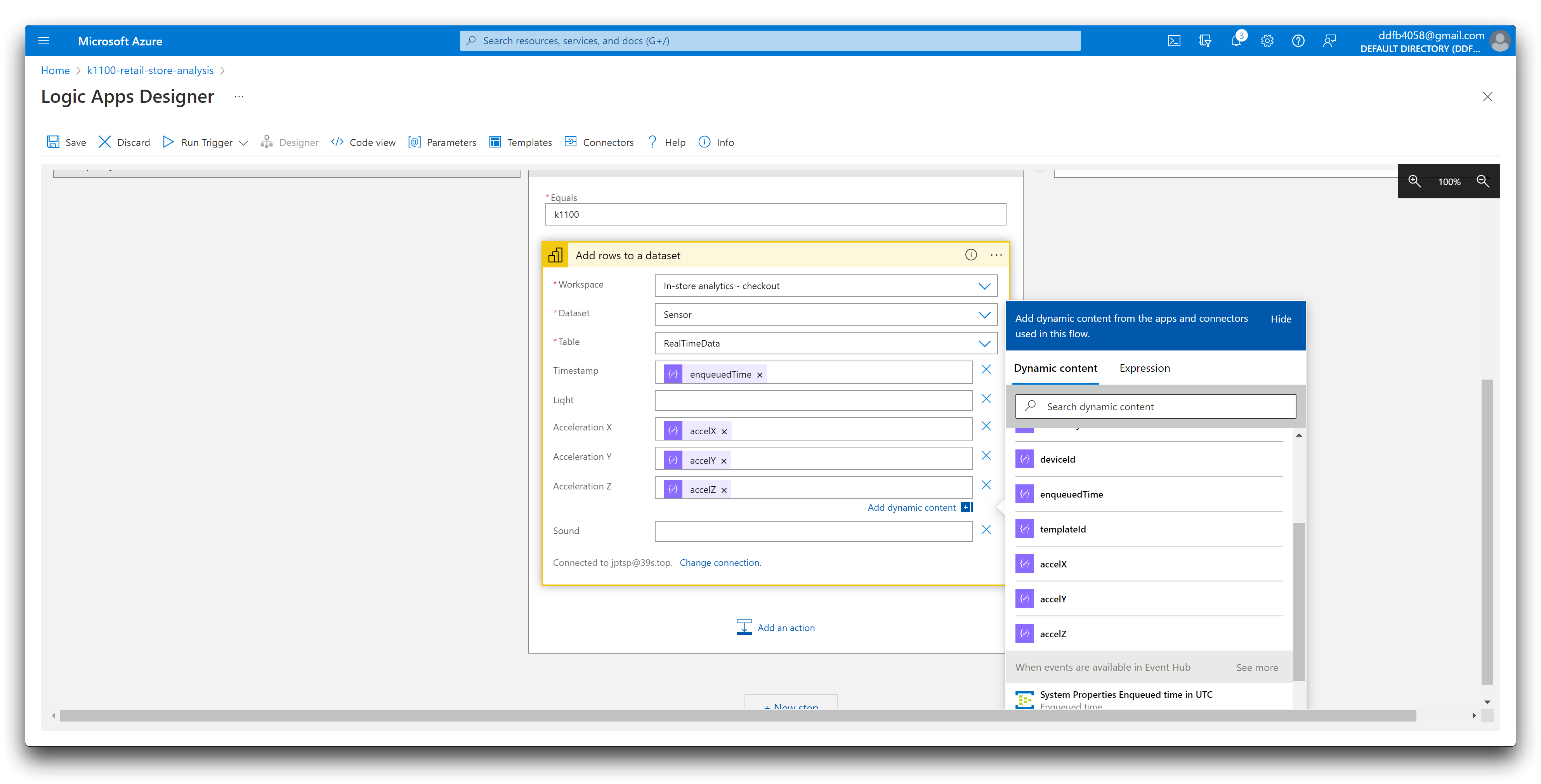
Task: Switch to the Expression tab
Action: coord(1144,368)
